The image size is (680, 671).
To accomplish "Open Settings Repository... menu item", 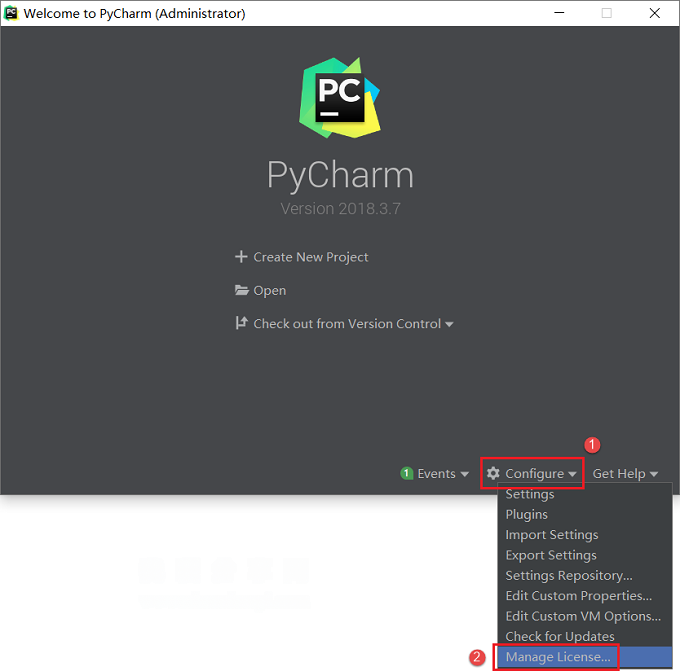I will tap(569, 576).
